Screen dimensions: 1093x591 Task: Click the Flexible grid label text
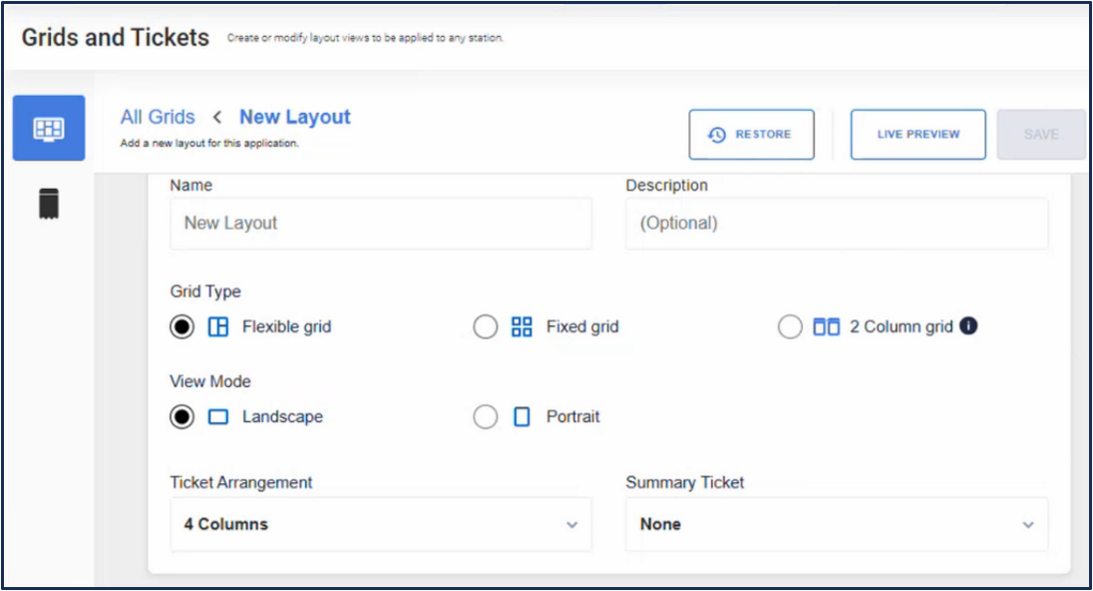[x=286, y=327]
